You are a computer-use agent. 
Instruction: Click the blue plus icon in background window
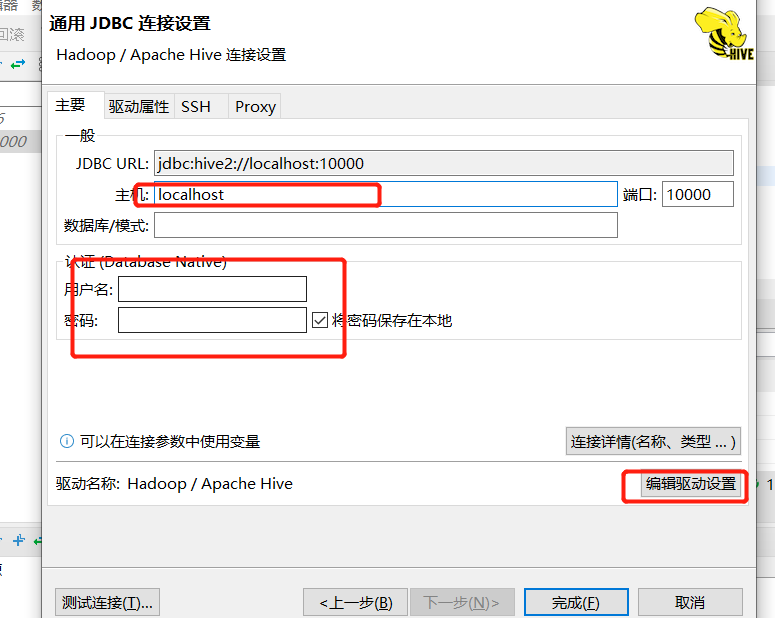coord(19,540)
